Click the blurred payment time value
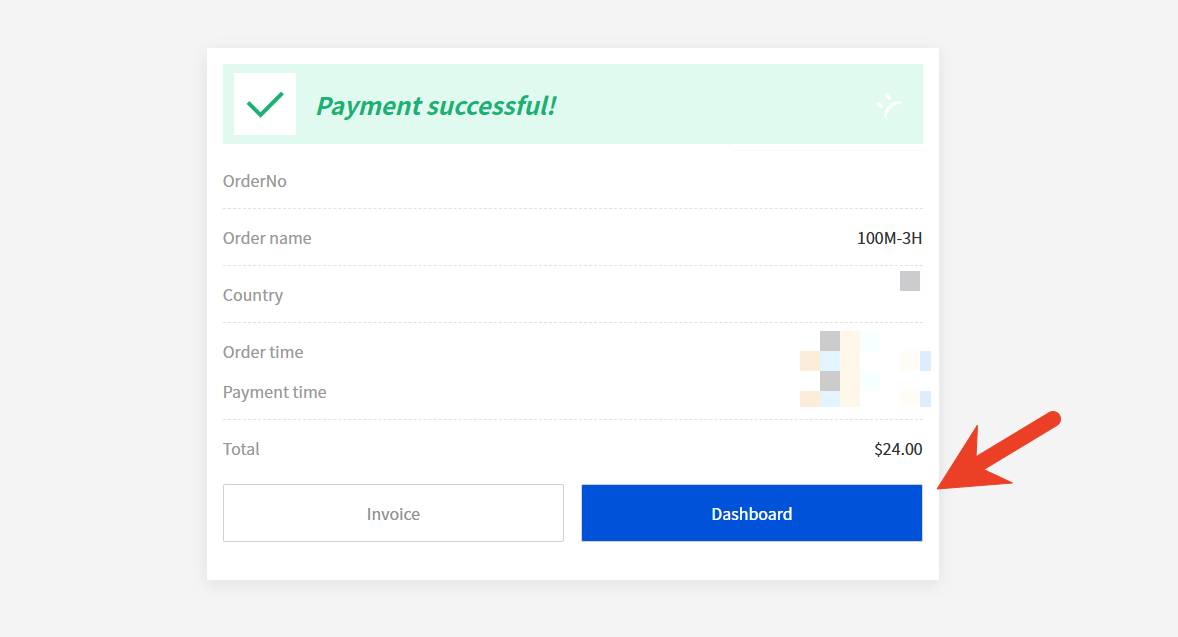1178x637 pixels. (864, 391)
